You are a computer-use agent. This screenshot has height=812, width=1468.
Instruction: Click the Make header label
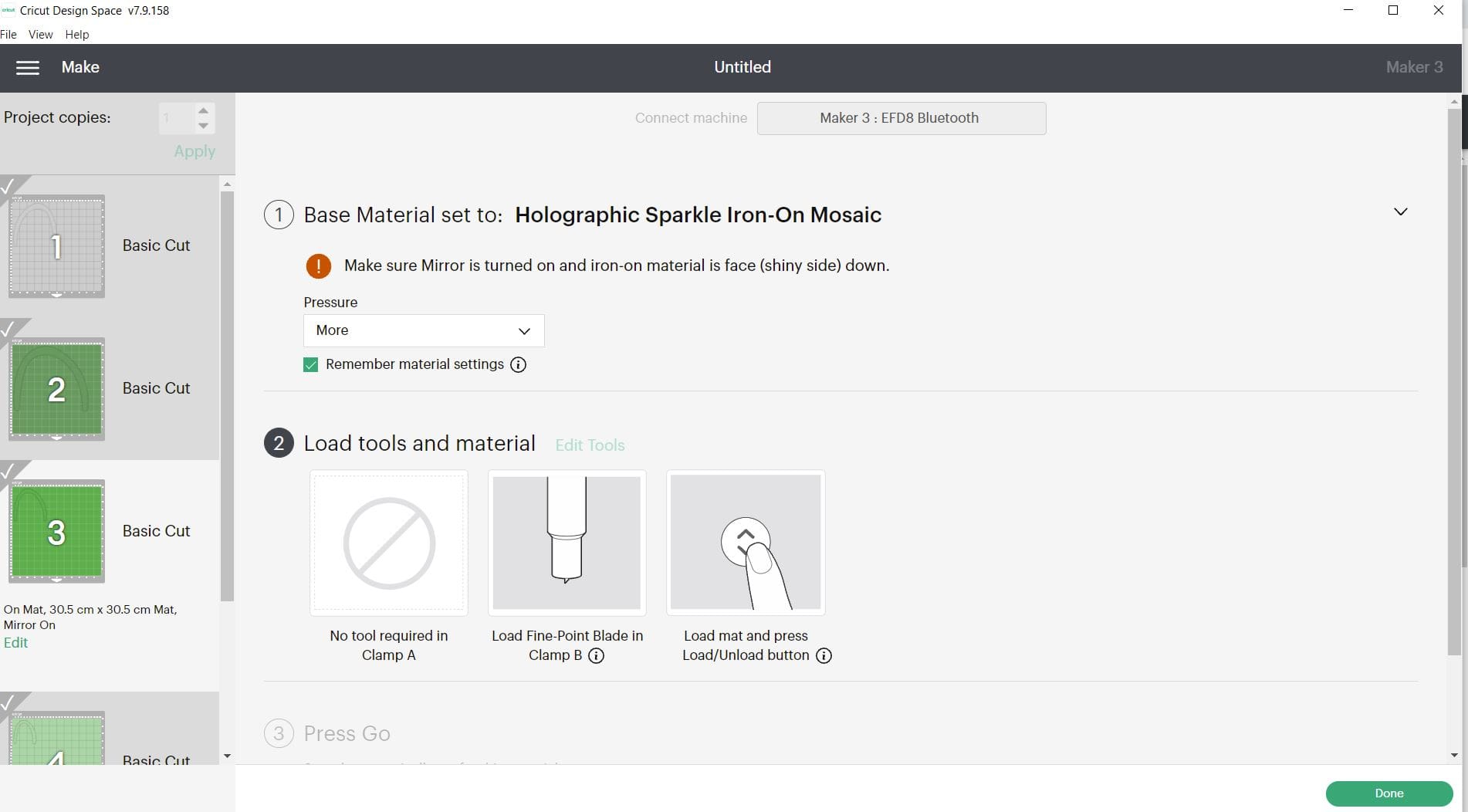(80, 67)
